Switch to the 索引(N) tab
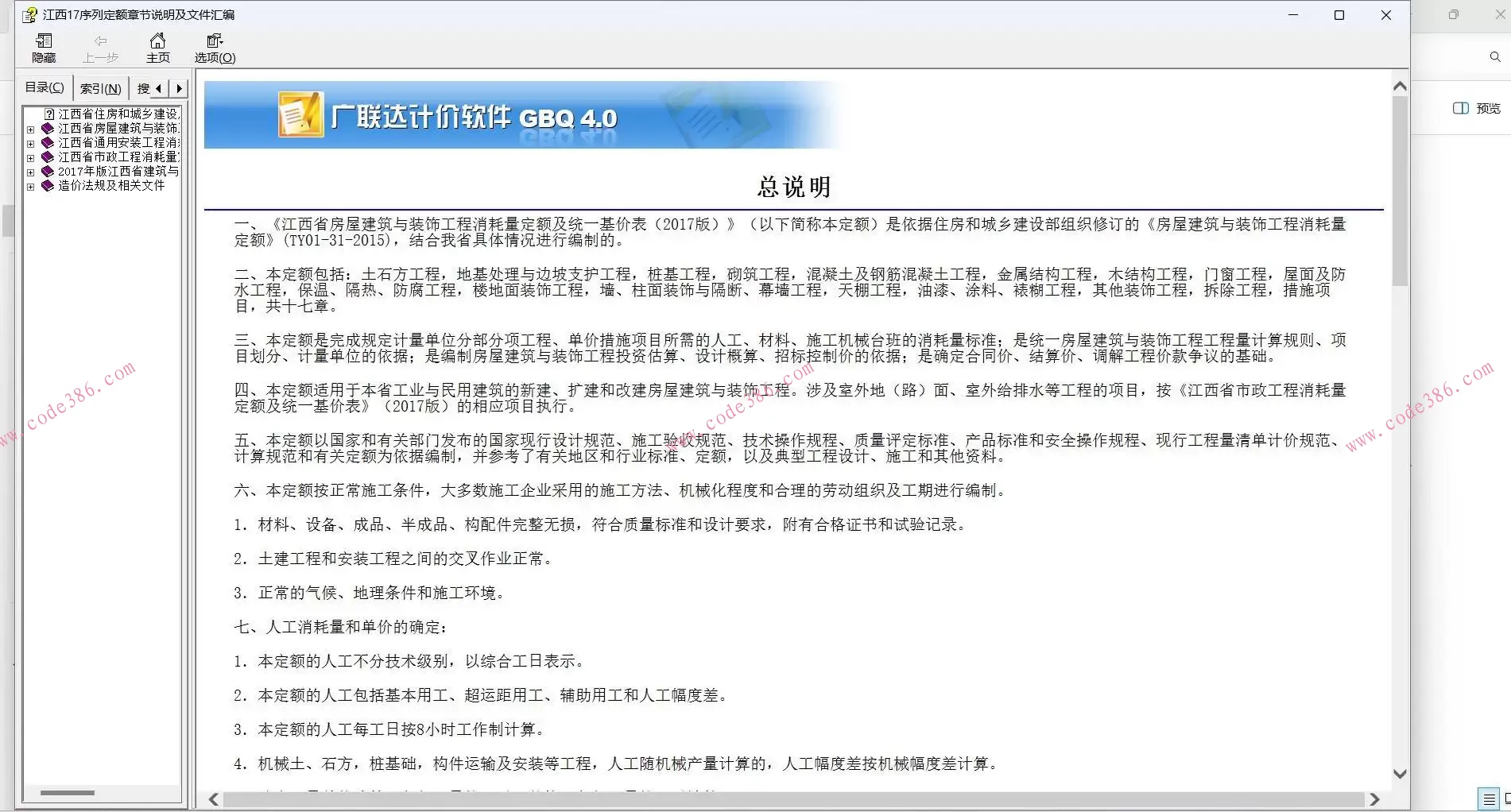The image size is (1511, 812). coord(100,87)
